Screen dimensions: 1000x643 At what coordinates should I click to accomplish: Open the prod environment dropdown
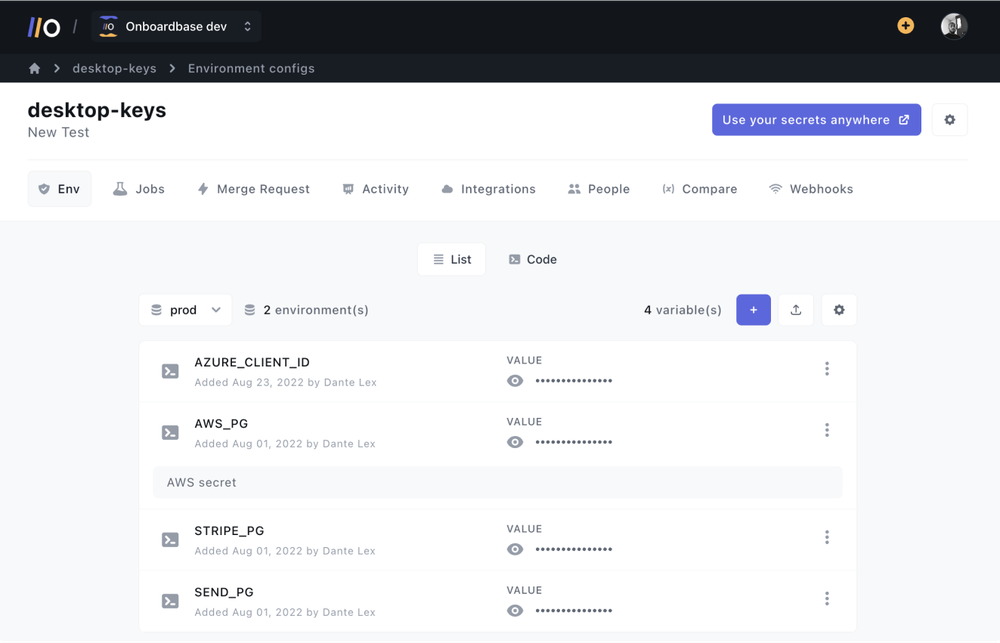[185, 310]
